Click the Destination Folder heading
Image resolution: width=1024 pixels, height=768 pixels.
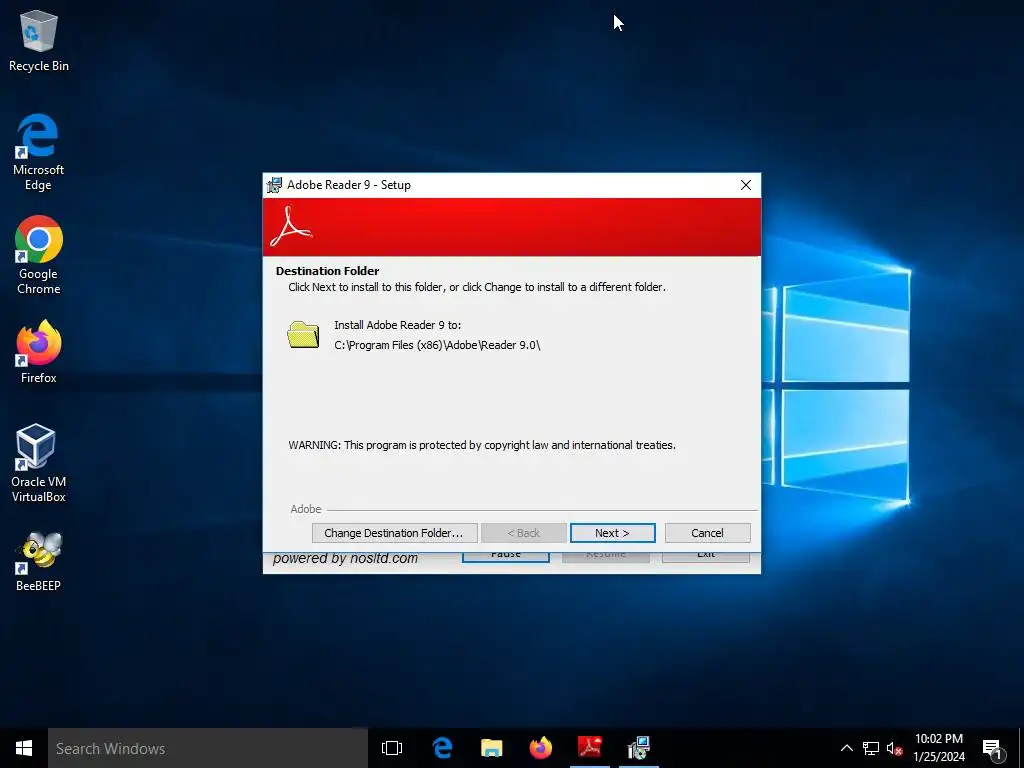[327, 271]
